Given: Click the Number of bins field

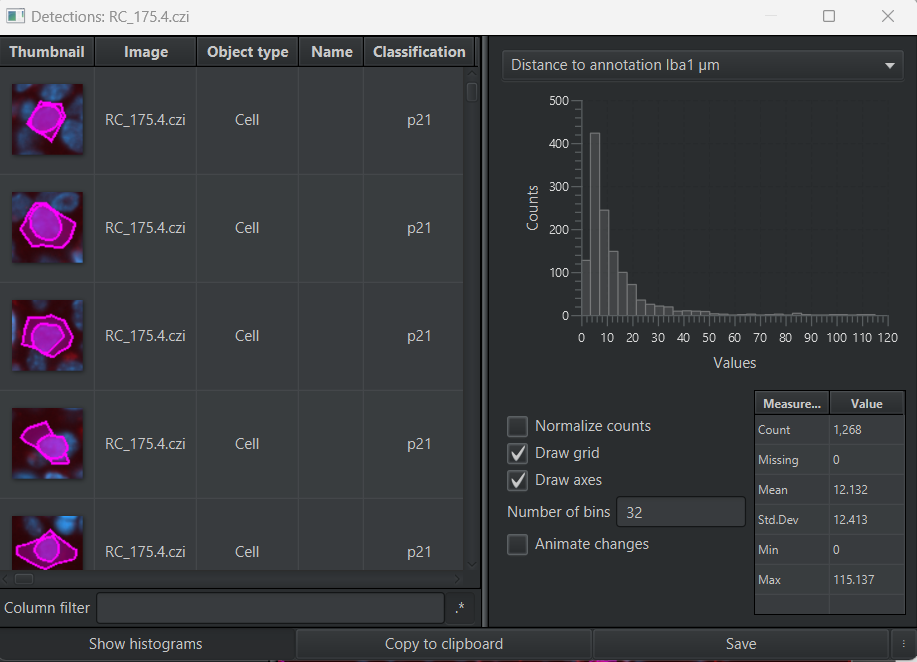Looking at the screenshot, I should point(681,511).
